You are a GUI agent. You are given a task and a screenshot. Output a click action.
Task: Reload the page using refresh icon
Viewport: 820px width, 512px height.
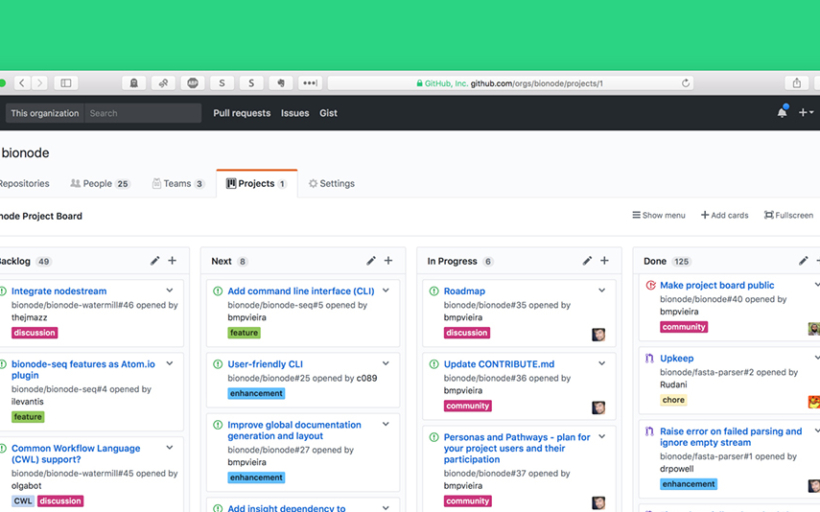pyautogui.click(x=685, y=83)
